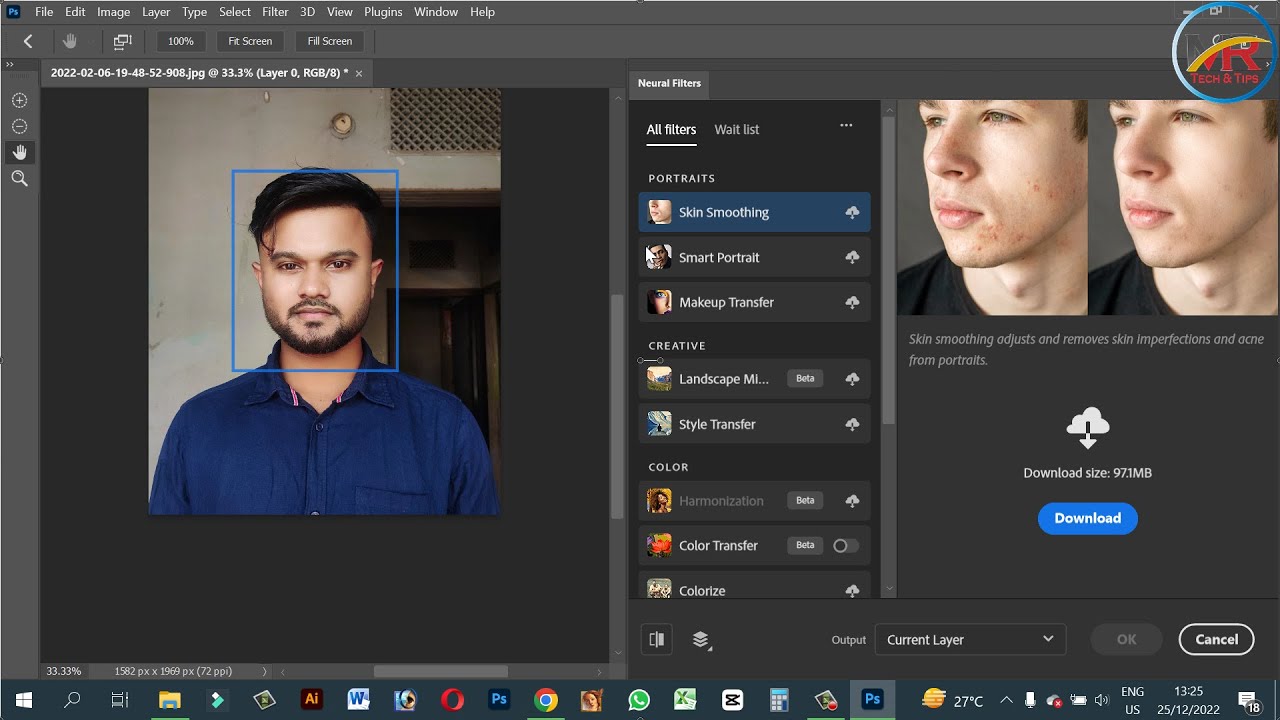Open the Windows Start menu
Image resolution: width=1280 pixels, height=720 pixels.
[23, 700]
